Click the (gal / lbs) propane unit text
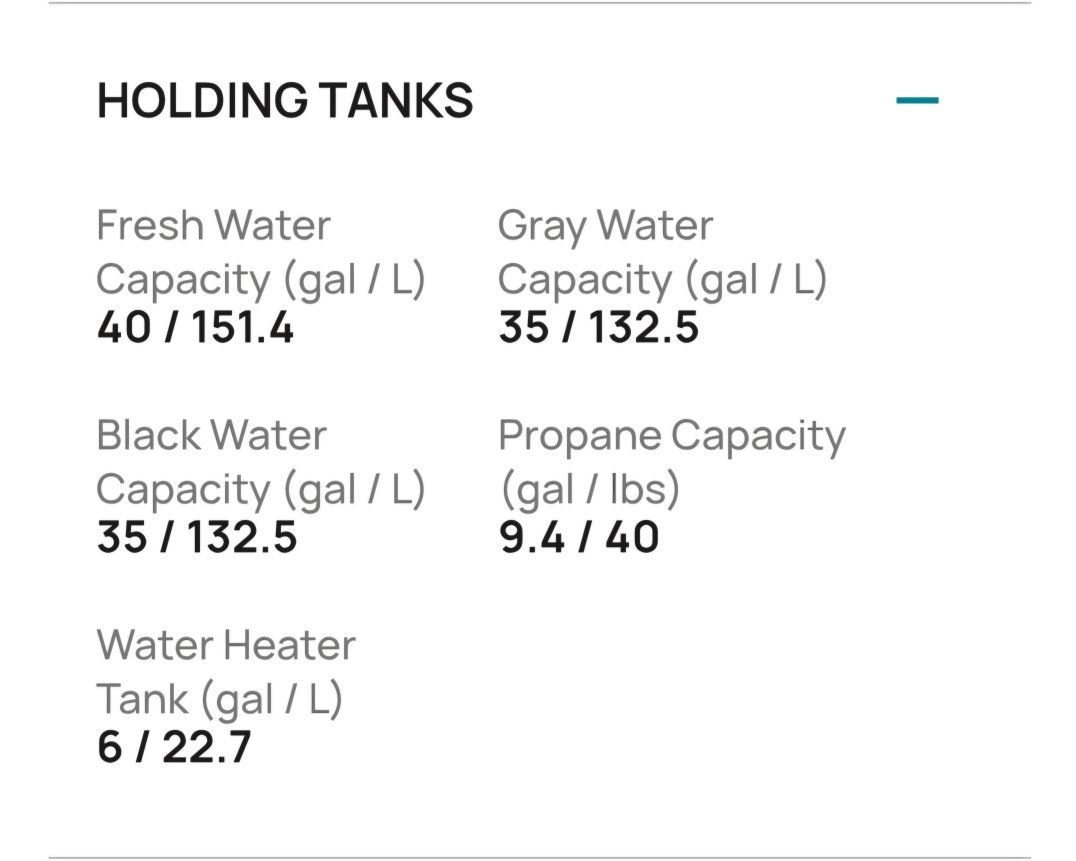 (x=589, y=489)
